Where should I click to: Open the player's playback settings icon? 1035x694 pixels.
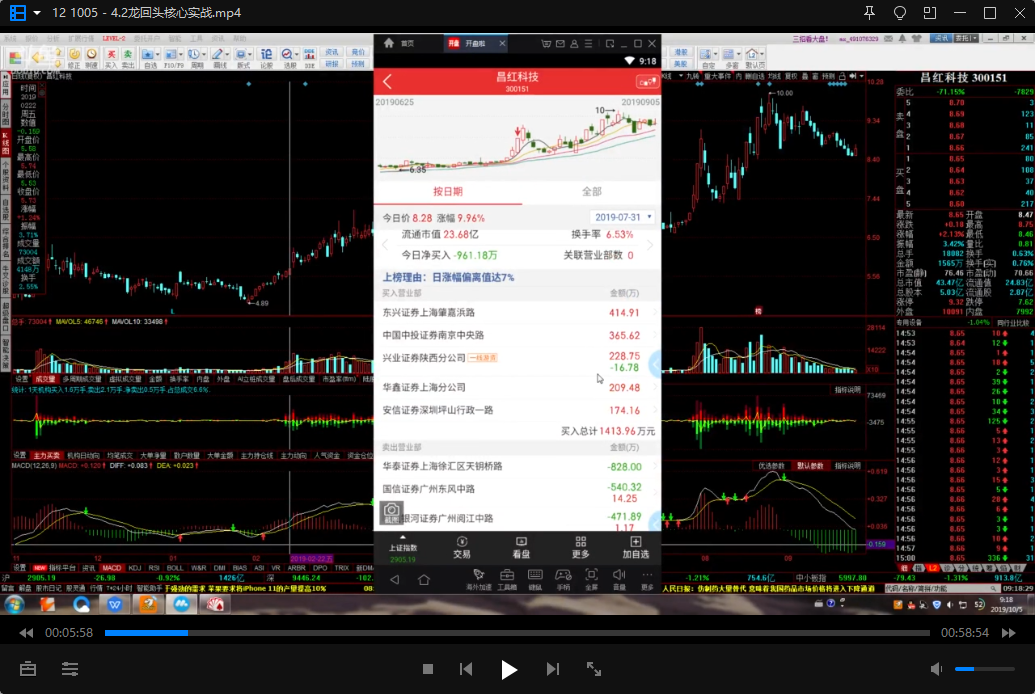70,669
